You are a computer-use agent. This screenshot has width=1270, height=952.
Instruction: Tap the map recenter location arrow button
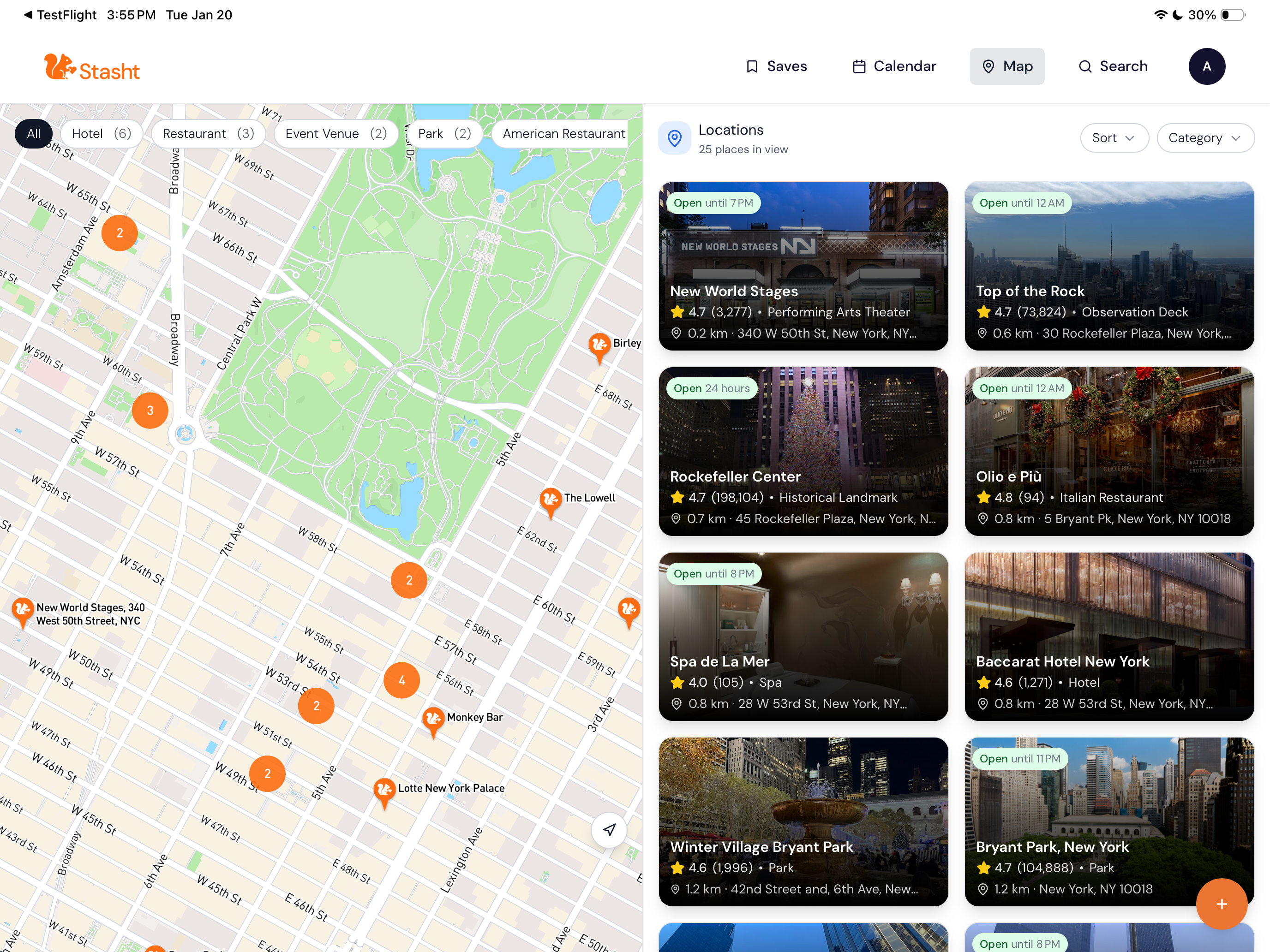tap(609, 830)
